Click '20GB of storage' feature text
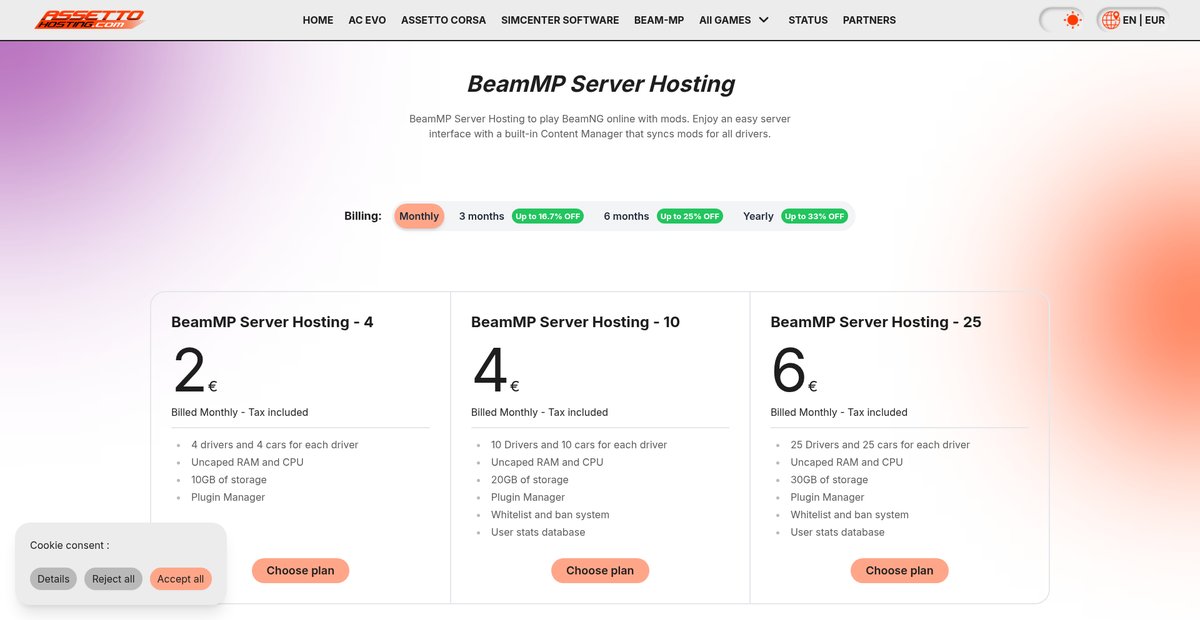1200x620 pixels. pyautogui.click(x=528, y=480)
